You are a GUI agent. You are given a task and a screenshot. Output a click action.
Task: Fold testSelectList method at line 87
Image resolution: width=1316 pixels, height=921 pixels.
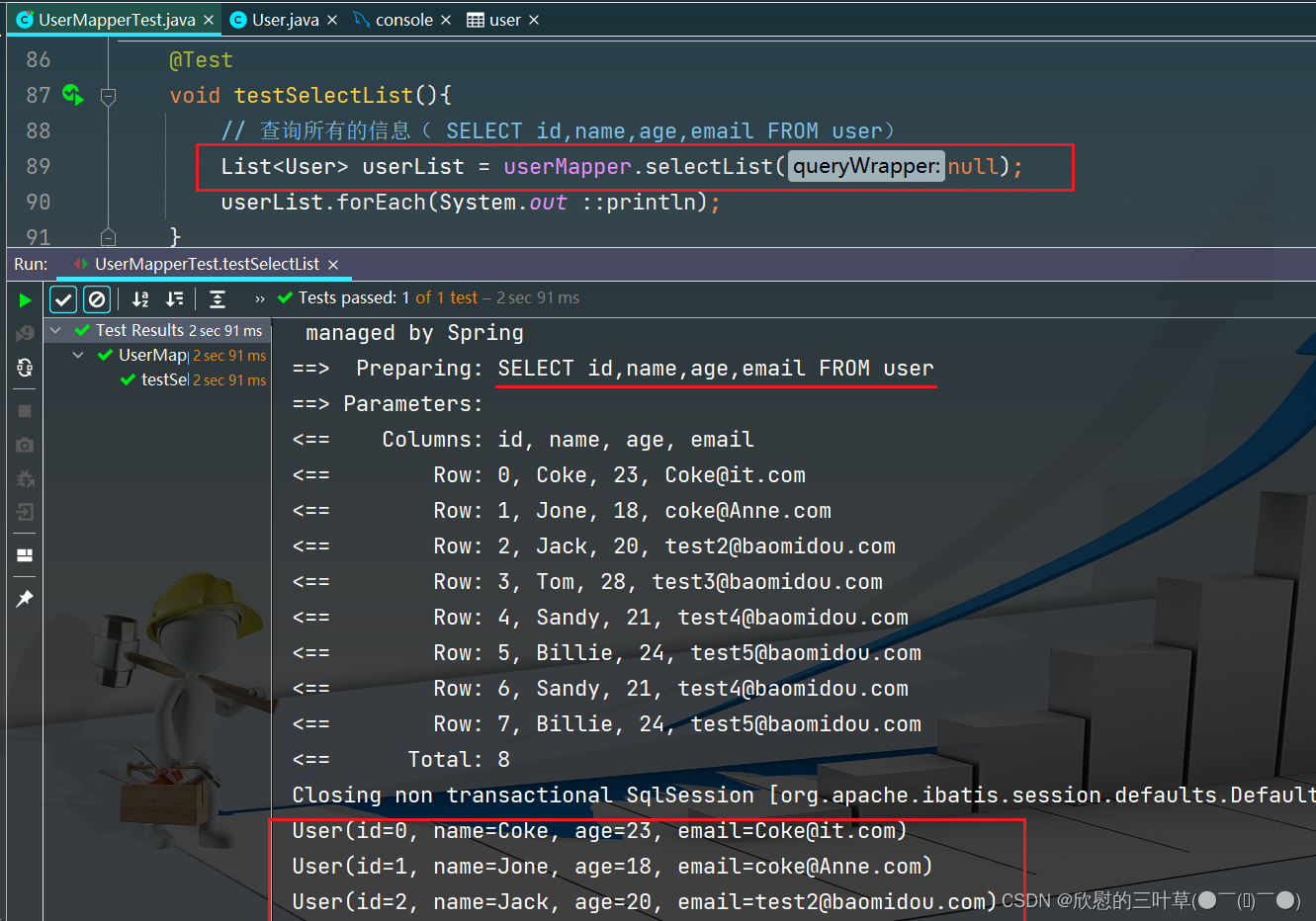point(109,96)
